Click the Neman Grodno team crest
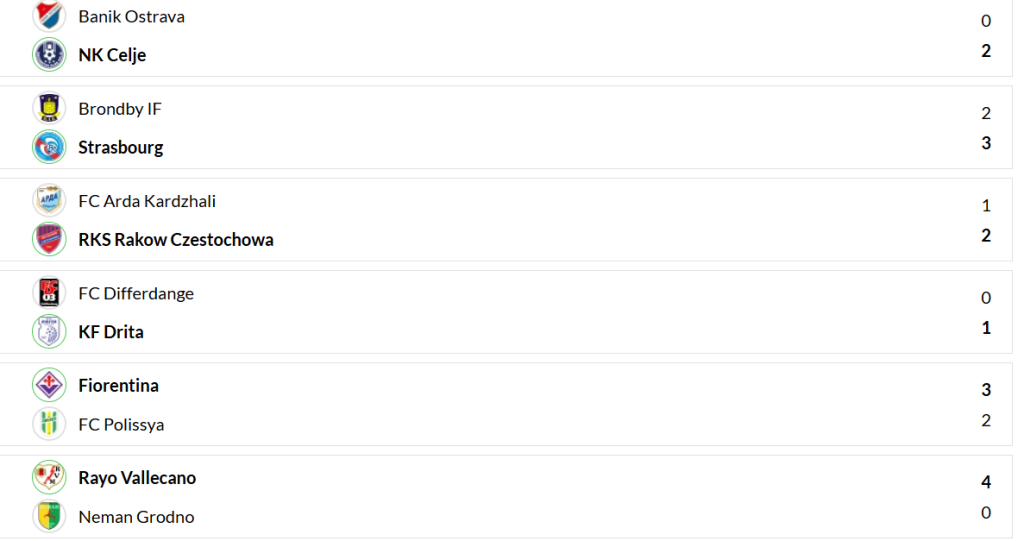The width and height of the screenshot is (1024, 541). pos(48,516)
